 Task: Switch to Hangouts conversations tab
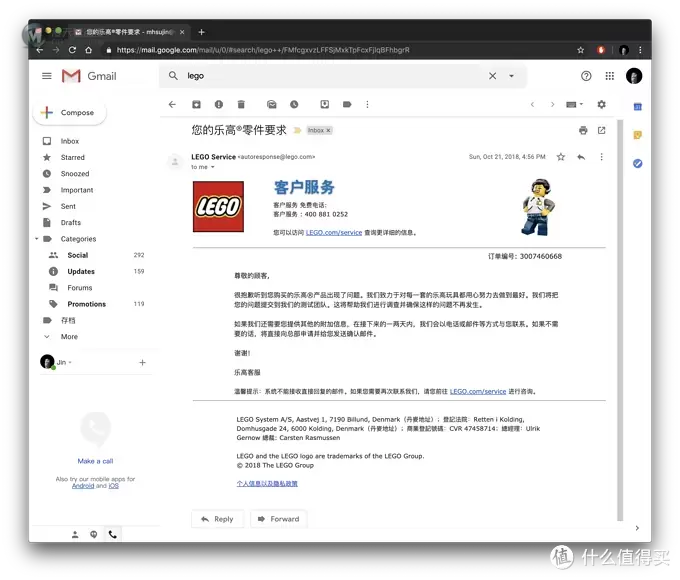click(x=94, y=534)
